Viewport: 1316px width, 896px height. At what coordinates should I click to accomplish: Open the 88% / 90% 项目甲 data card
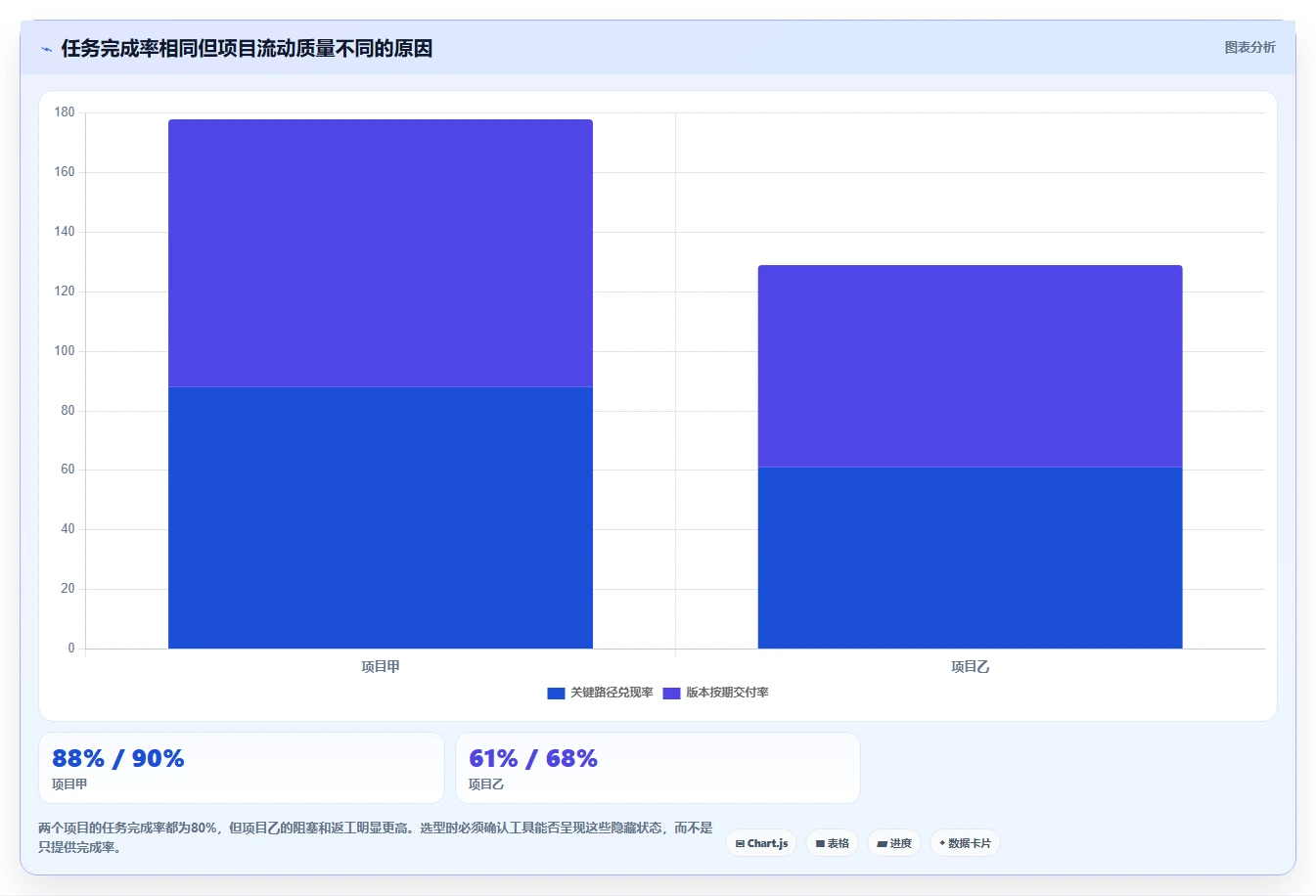241,768
